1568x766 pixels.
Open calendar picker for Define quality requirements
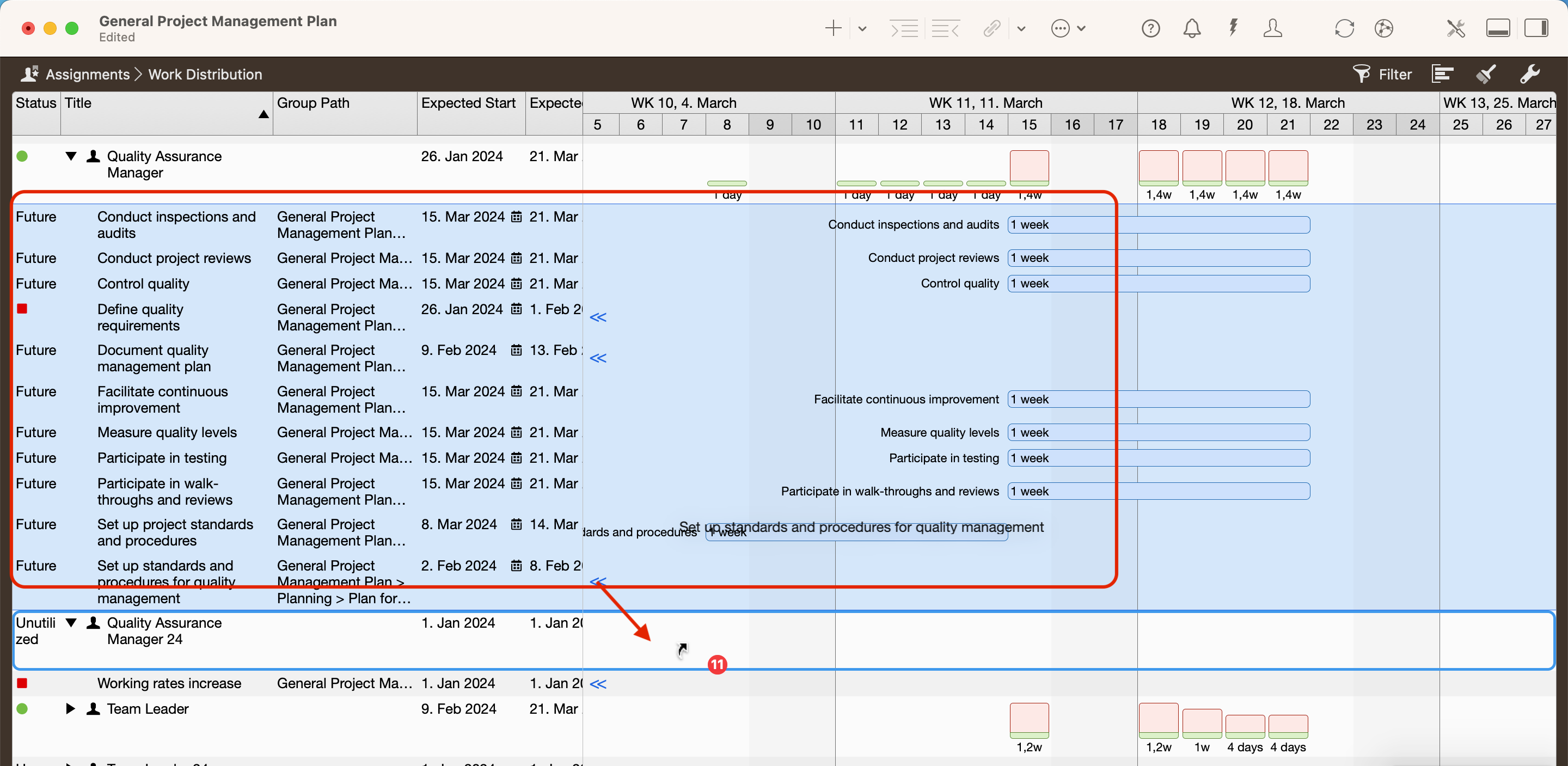click(x=516, y=309)
